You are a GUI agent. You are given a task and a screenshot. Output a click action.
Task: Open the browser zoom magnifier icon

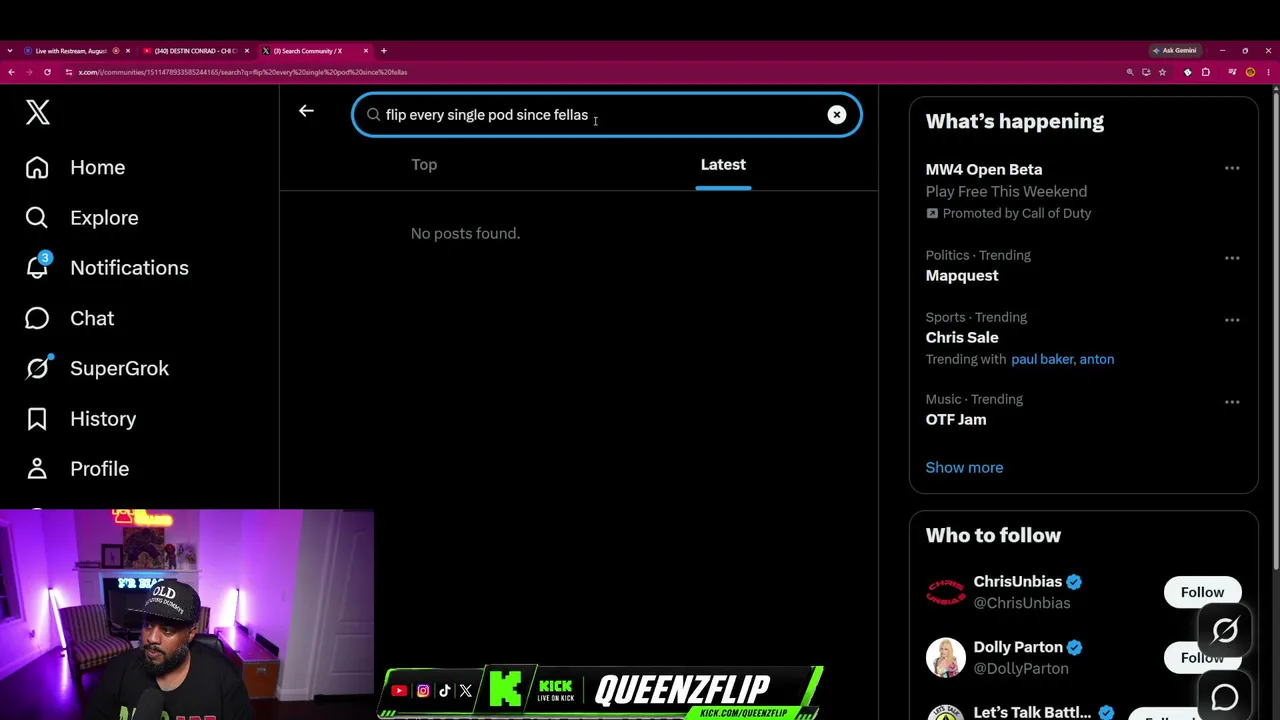point(1130,72)
